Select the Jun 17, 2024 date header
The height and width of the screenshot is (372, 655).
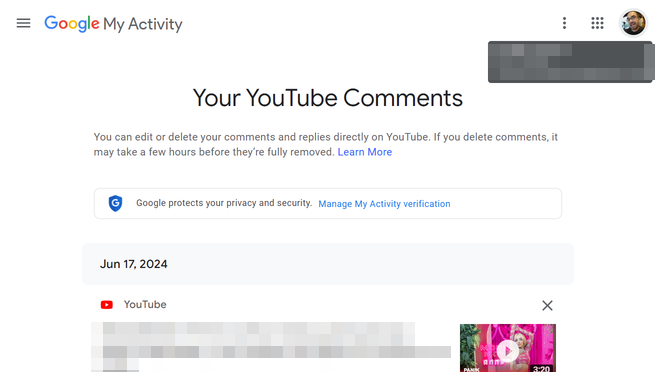(328, 264)
